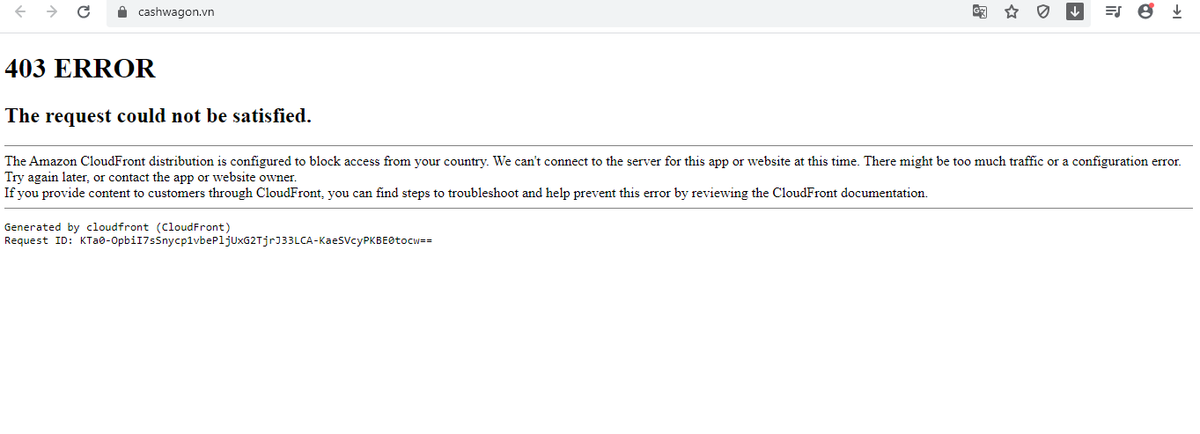
Task: Open the Google Translate page icon
Action: 979,12
